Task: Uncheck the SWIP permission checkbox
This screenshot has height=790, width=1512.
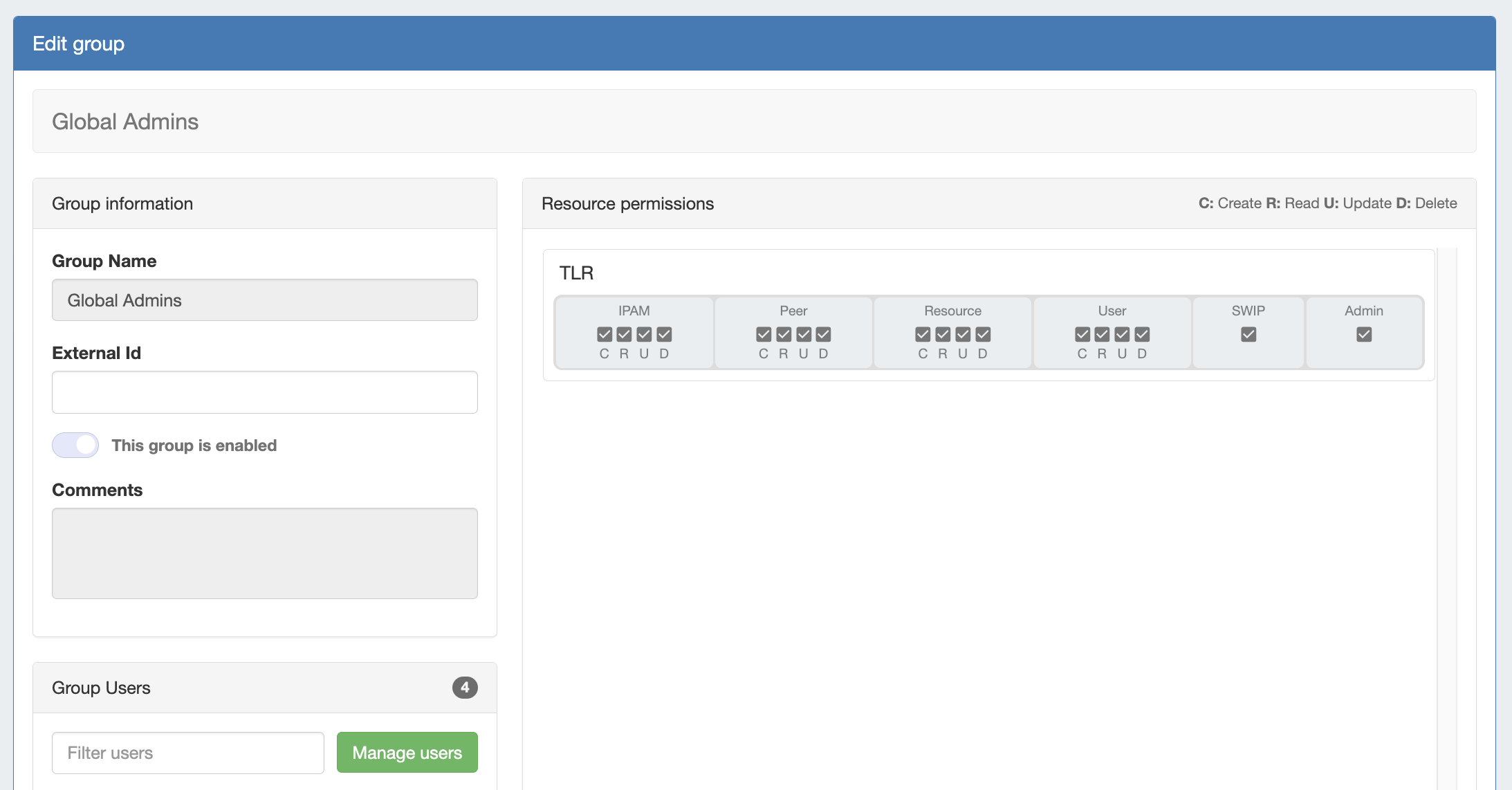Action: pyautogui.click(x=1248, y=335)
